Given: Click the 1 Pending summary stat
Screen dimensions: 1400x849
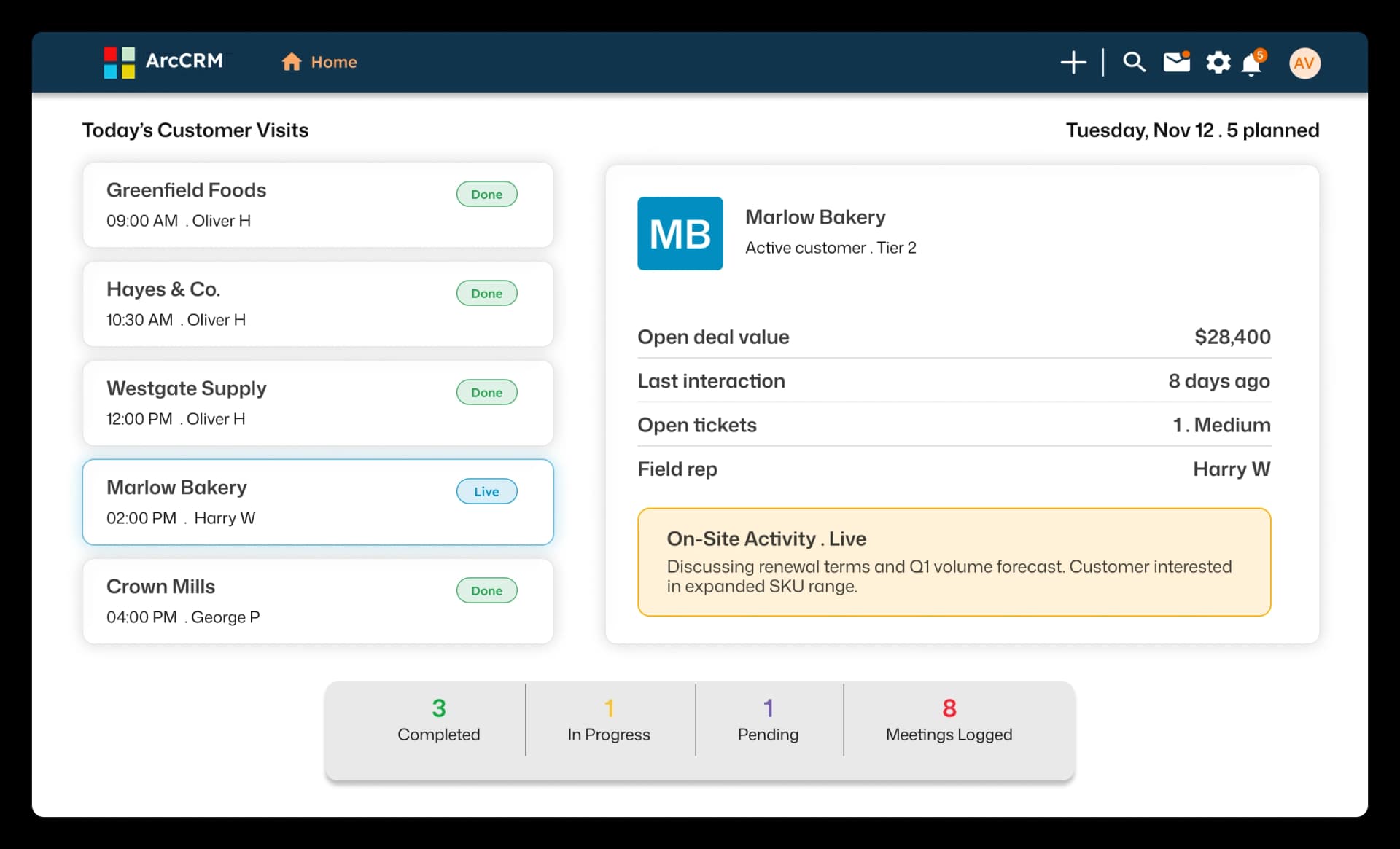Looking at the screenshot, I should pos(768,719).
